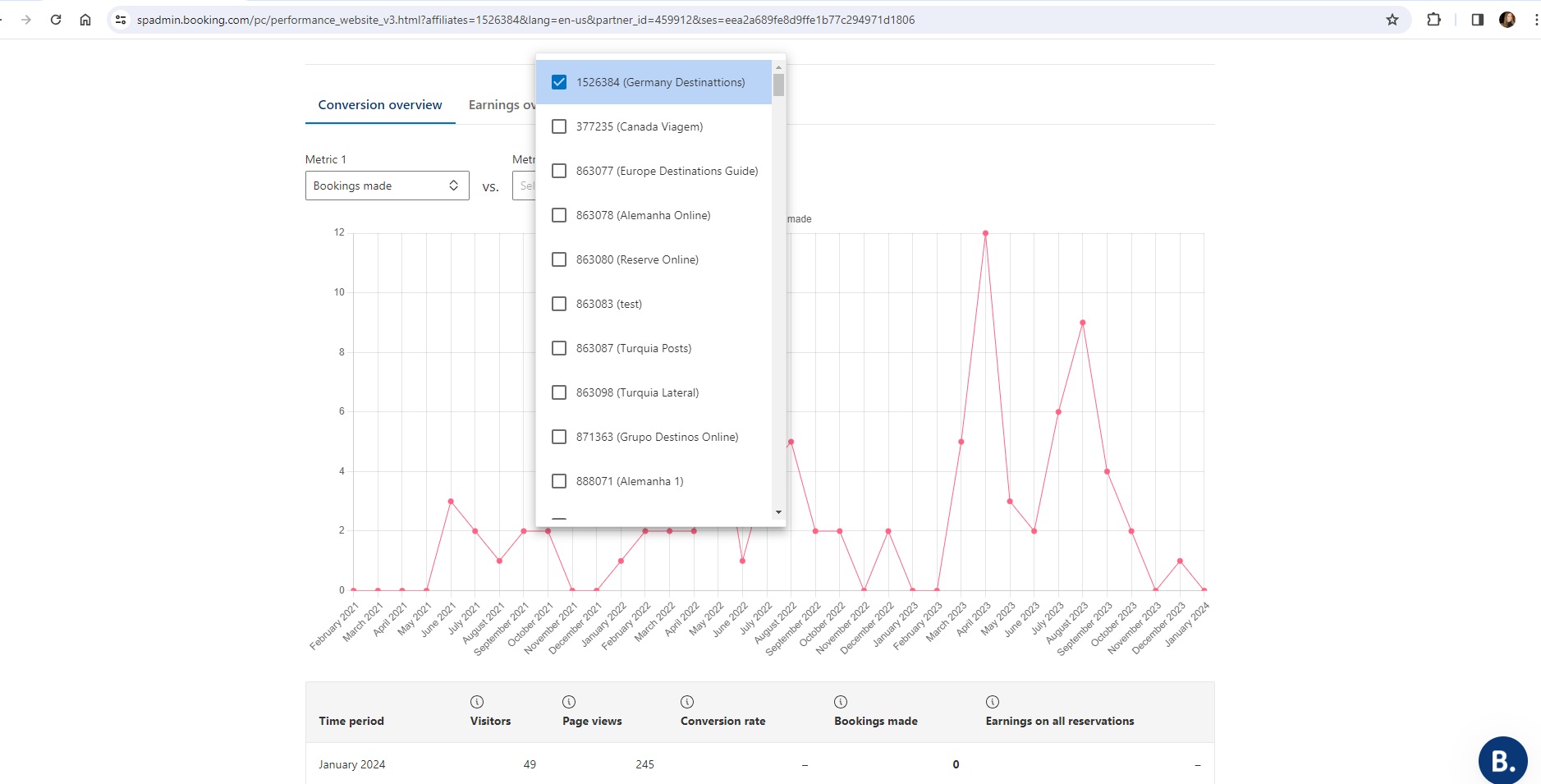This screenshot has height=784, width=1541.
Task: Show info tooltip above Visitors column
Action: 477,702
